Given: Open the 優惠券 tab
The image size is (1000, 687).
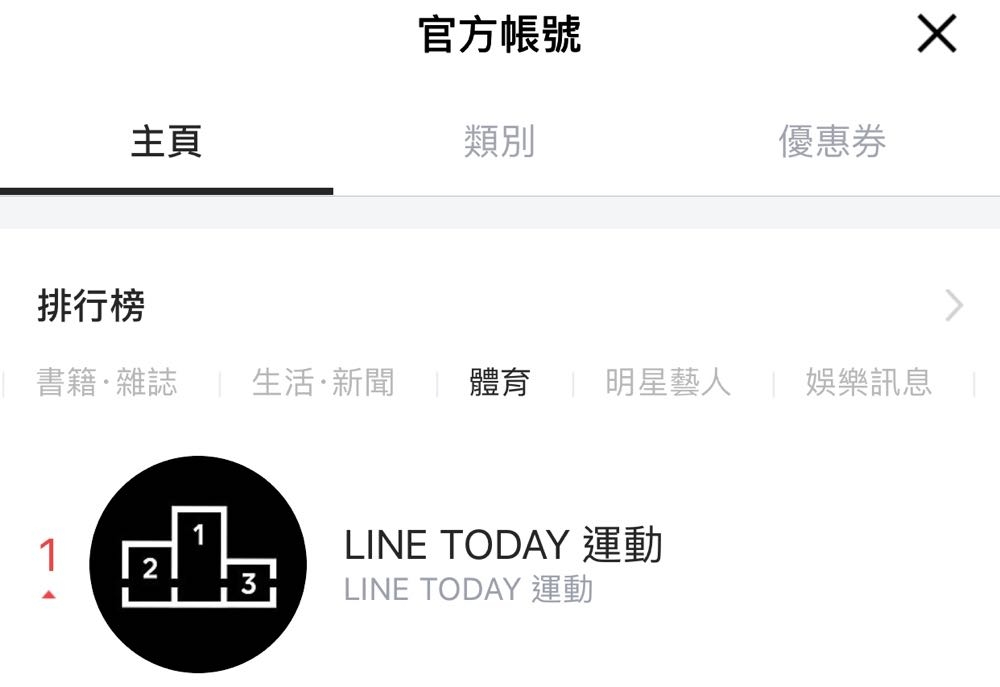Looking at the screenshot, I should click(x=832, y=141).
